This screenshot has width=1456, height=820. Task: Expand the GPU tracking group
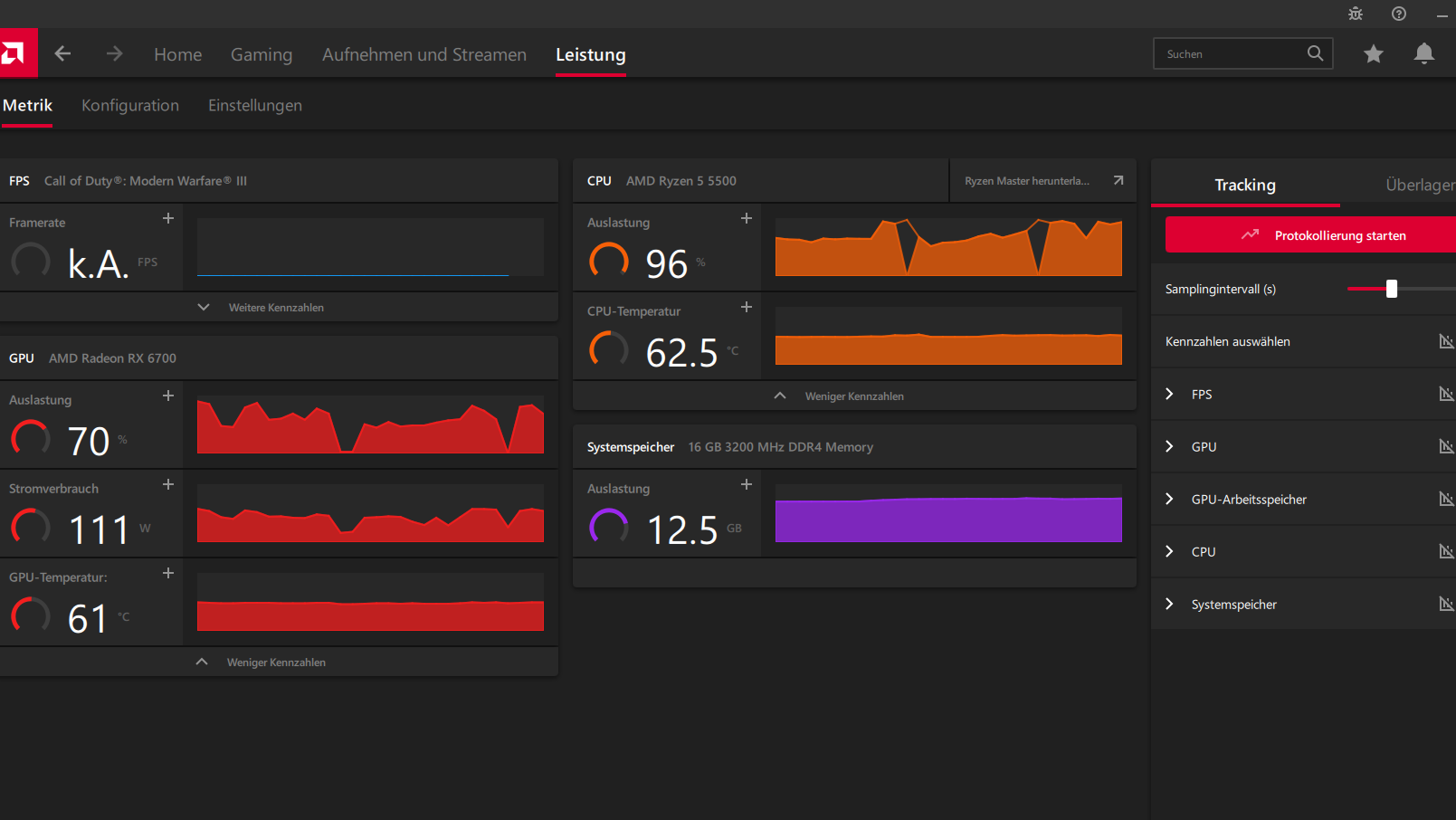pyautogui.click(x=1169, y=446)
